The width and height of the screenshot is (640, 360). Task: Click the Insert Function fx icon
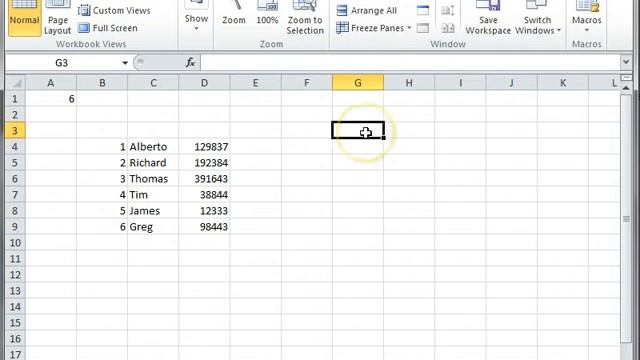click(x=190, y=63)
